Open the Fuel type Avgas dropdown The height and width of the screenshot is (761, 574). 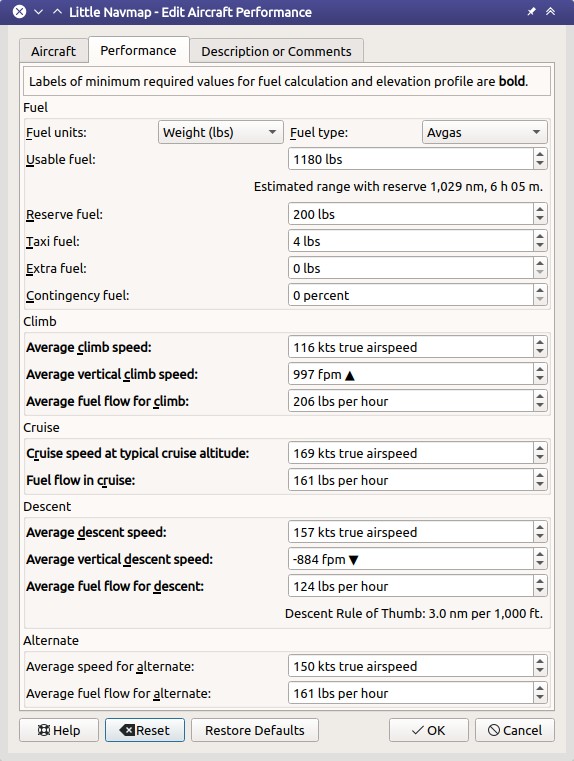pos(484,132)
